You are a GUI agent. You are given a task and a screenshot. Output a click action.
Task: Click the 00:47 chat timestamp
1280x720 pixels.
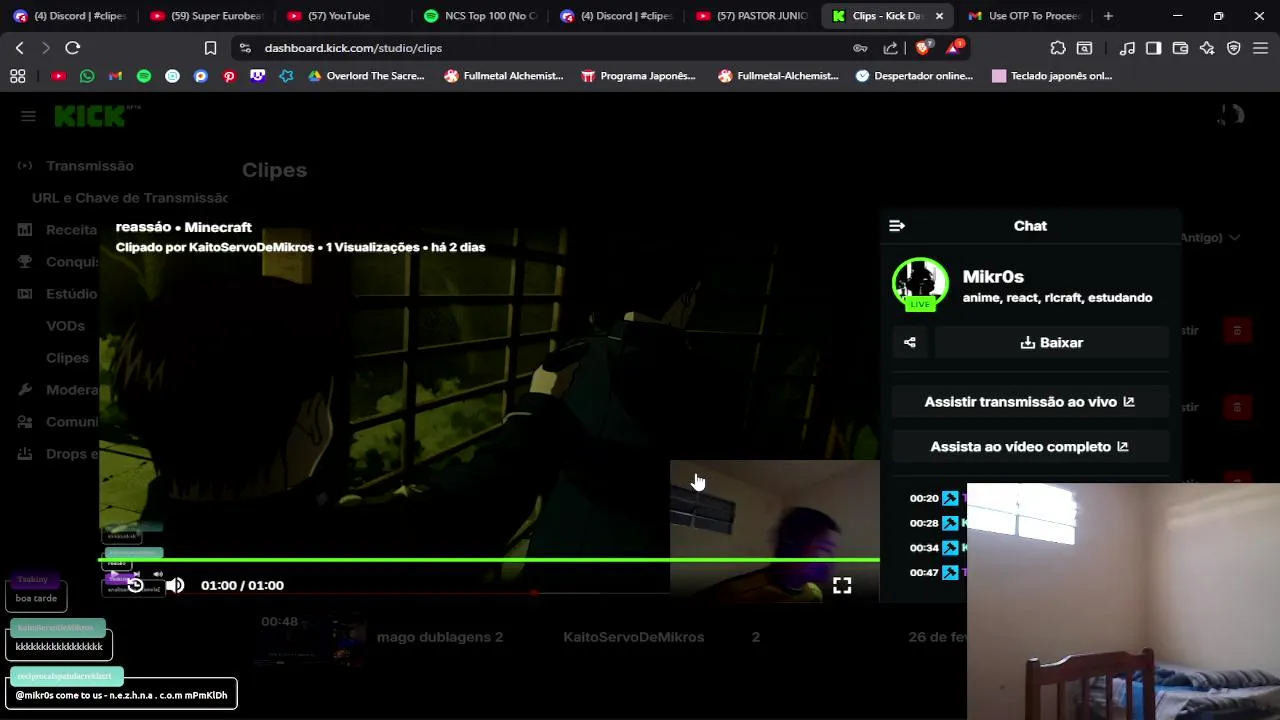pos(924,573)
